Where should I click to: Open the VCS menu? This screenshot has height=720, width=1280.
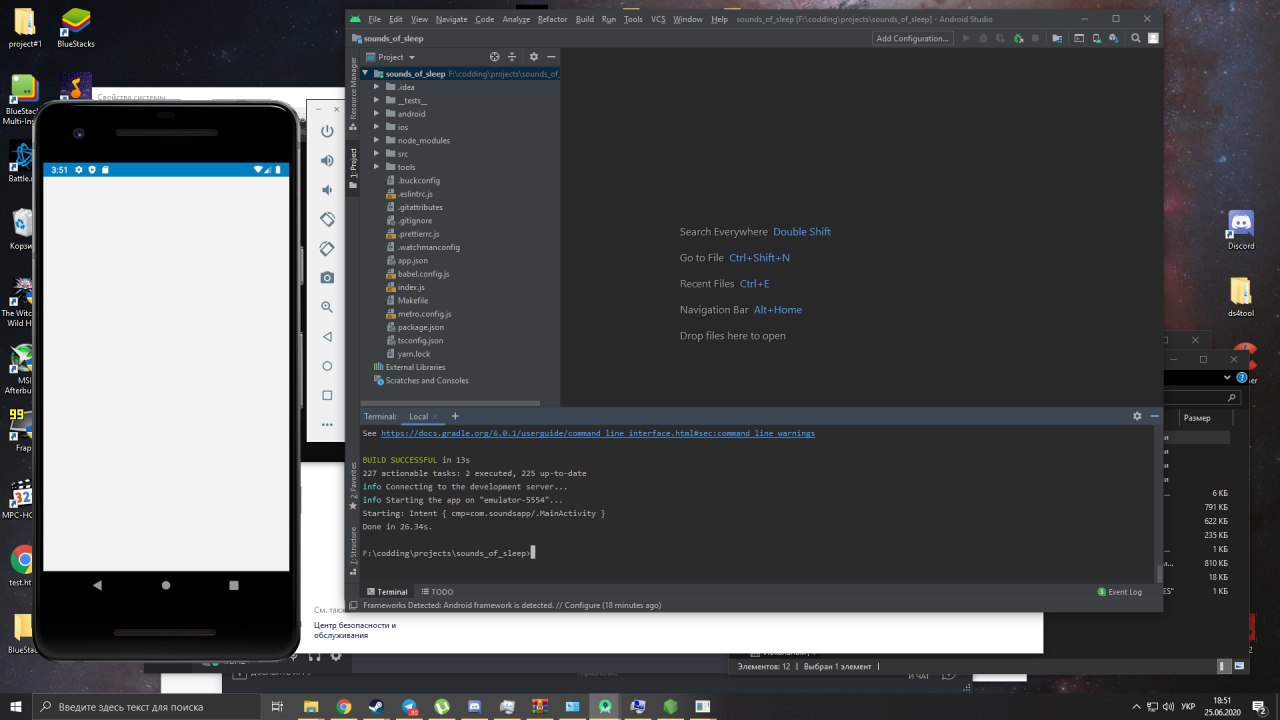pyautogui.click(x=658, y=19)
